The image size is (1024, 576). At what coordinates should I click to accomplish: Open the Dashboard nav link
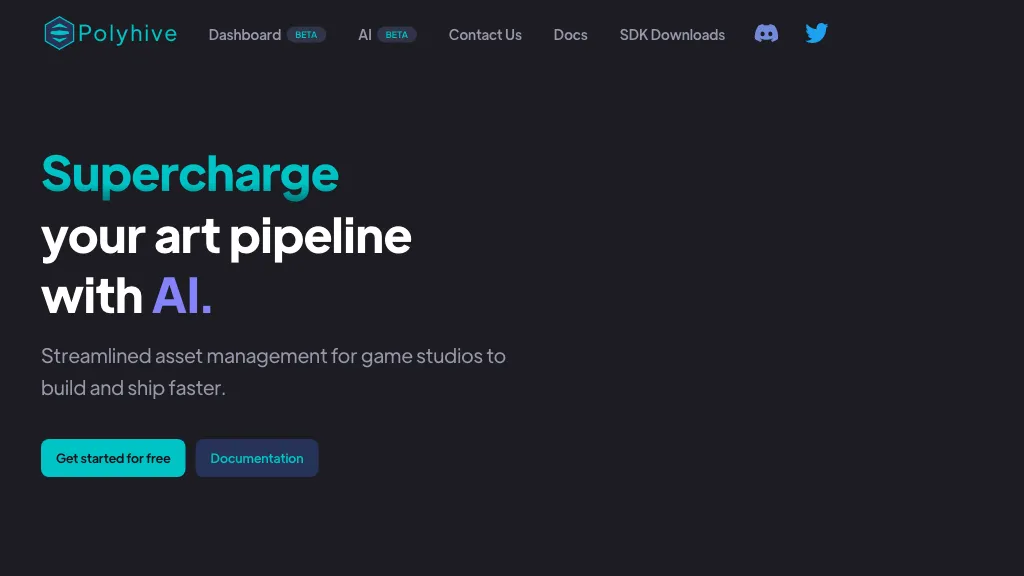244,35
